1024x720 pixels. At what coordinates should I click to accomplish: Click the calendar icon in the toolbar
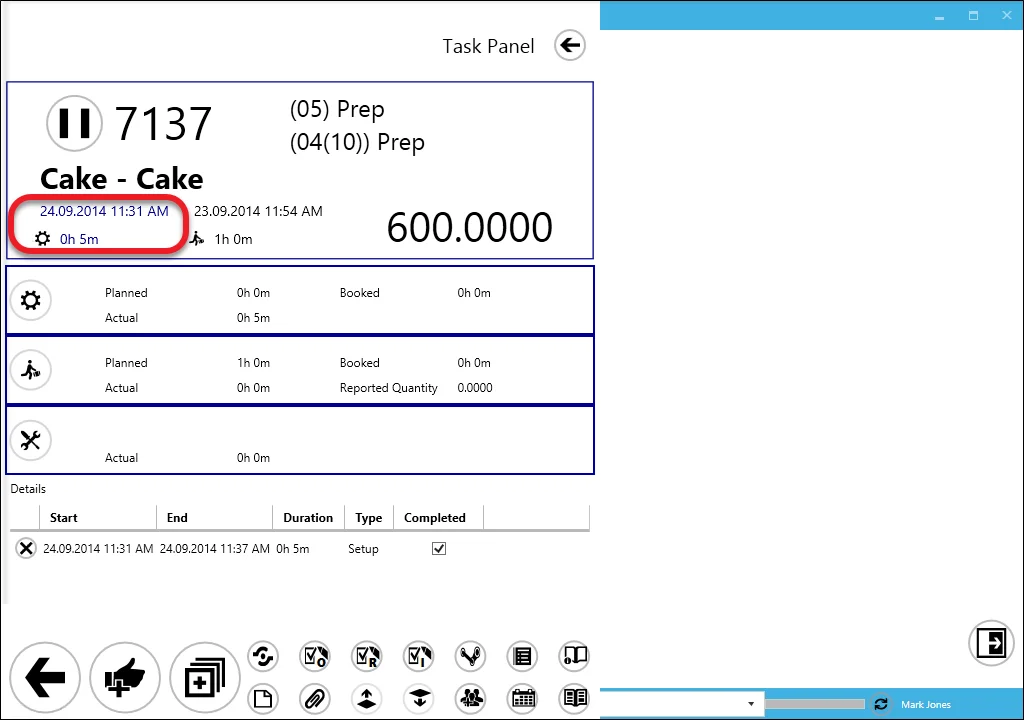click(x=522, y=698)
